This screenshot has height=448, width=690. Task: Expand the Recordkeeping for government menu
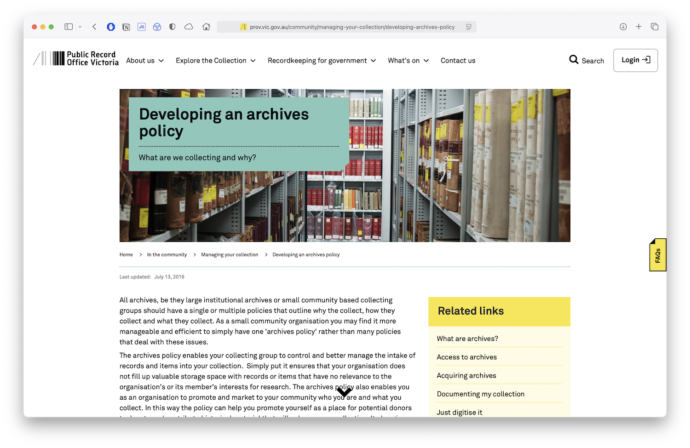point(321,60)
